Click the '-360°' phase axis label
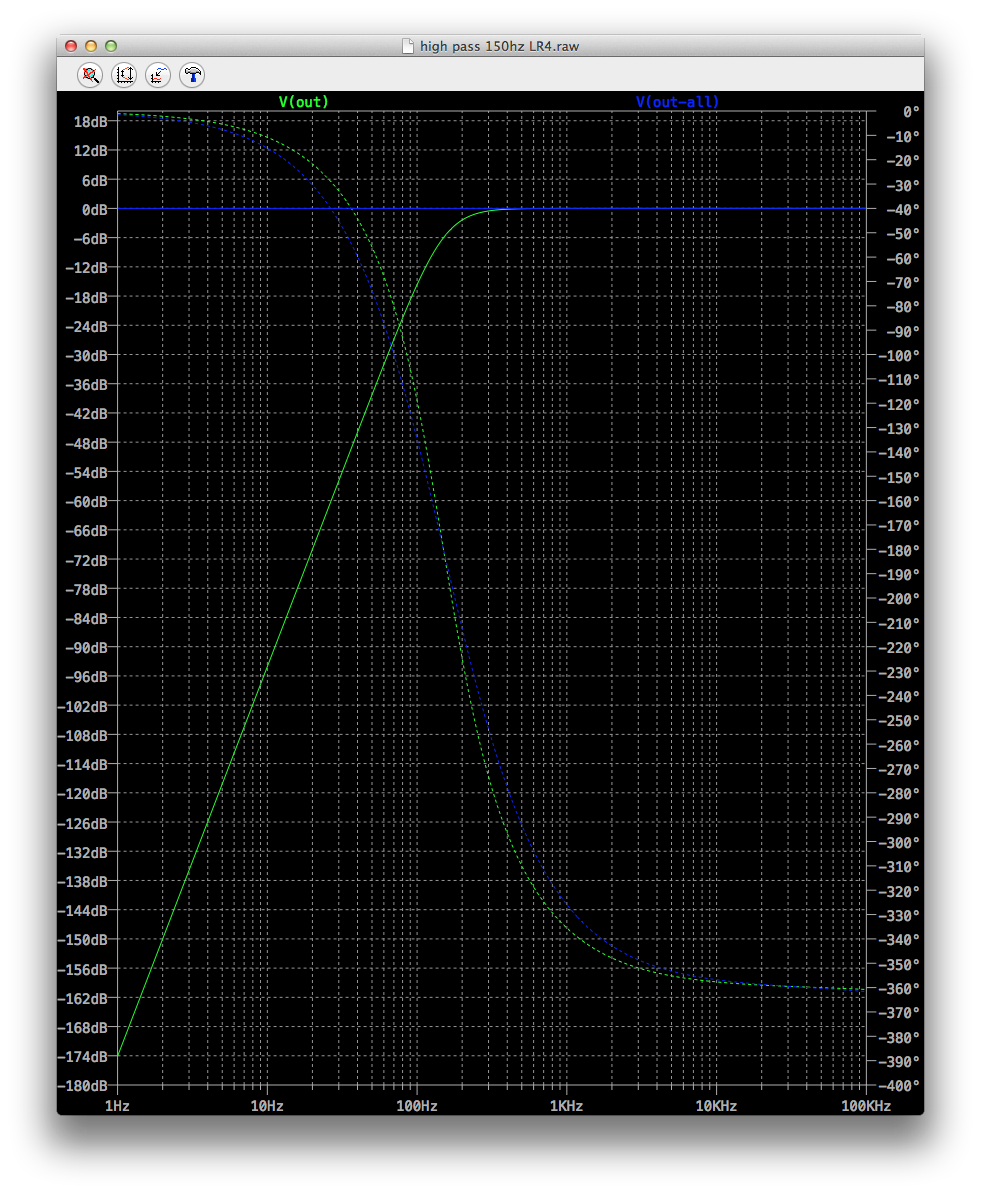 (x=899, y=988)
